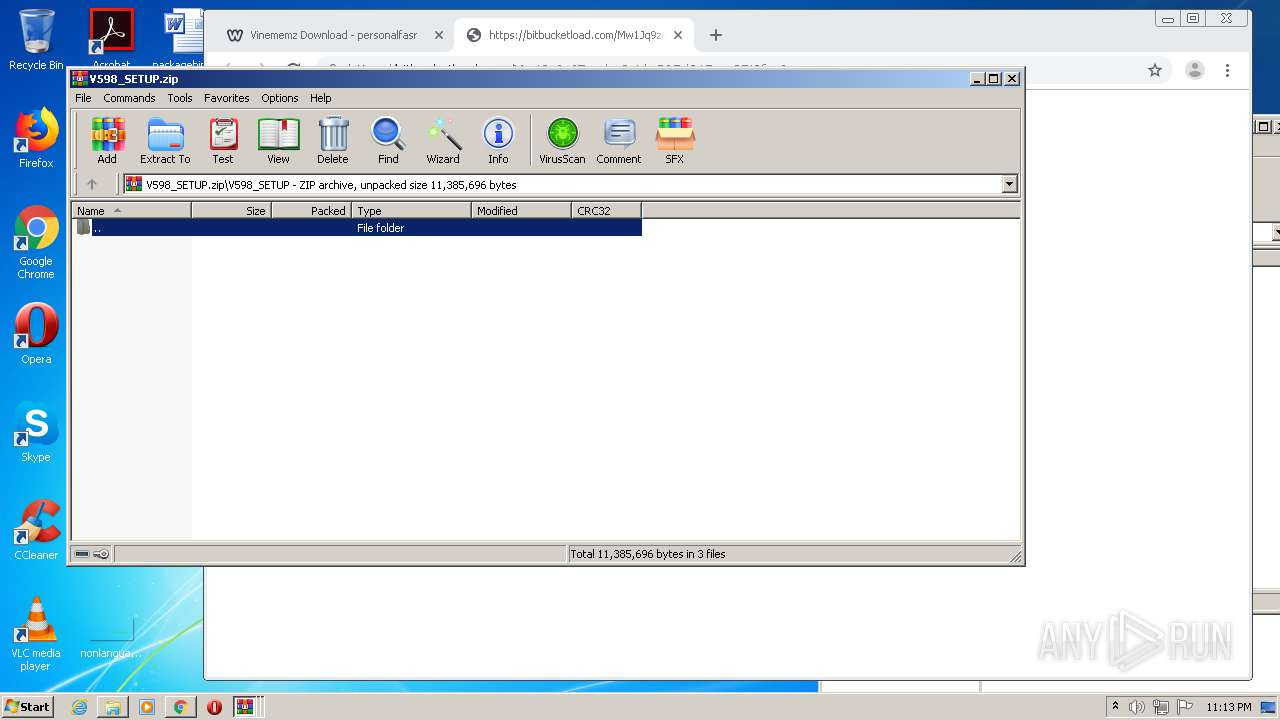Sort by Size column header
The height and width of the screenshot is (720, 1280).
point(231,211)
